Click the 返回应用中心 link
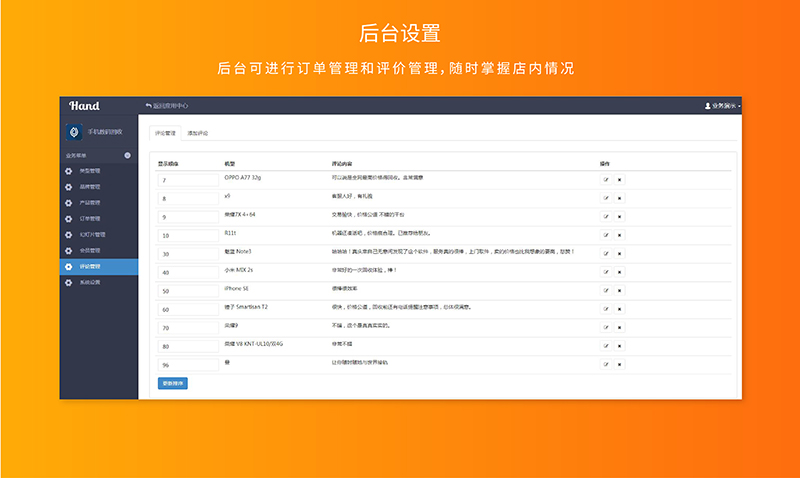 coord(167,106)
